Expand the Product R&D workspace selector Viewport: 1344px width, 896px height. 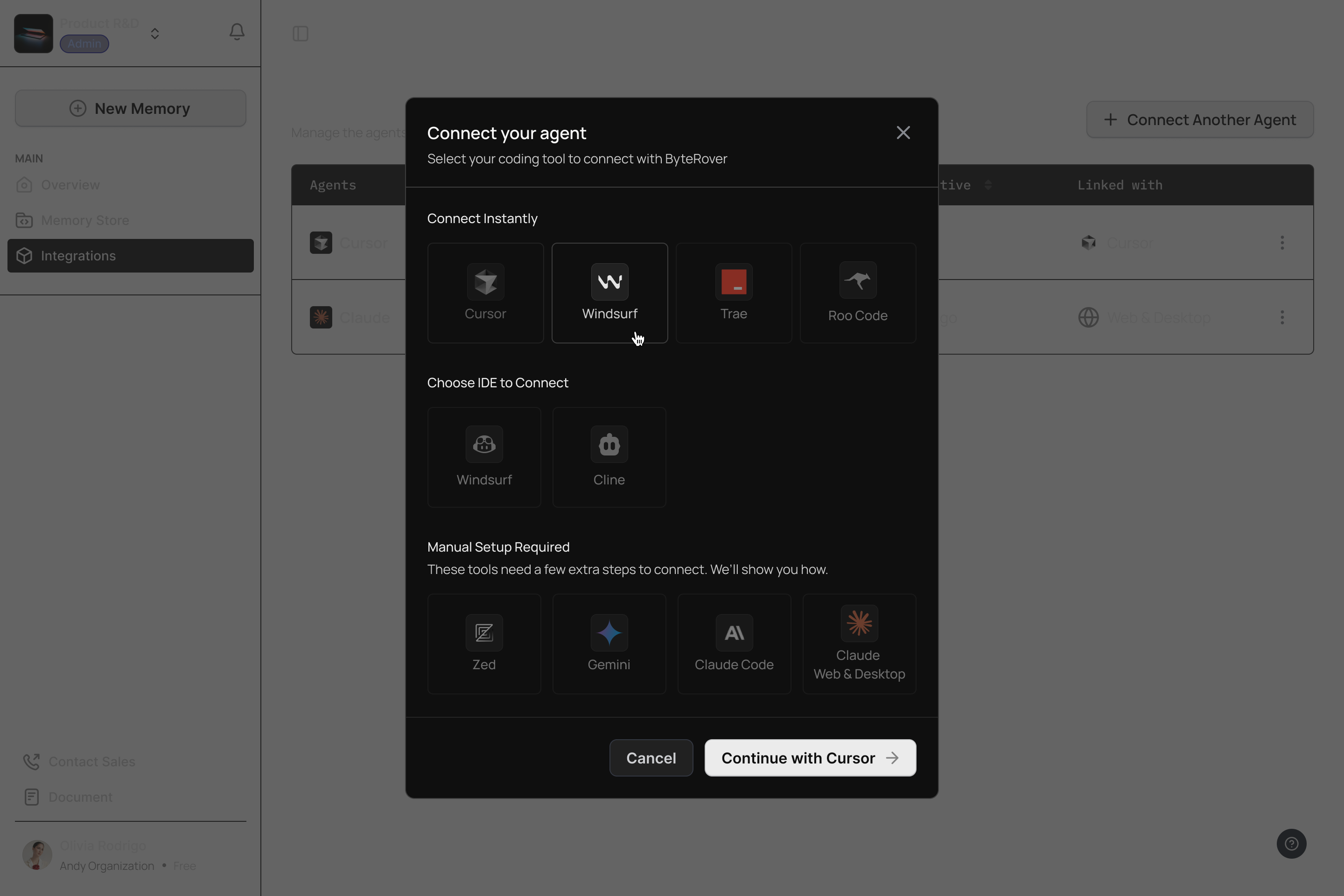(155, 33)
